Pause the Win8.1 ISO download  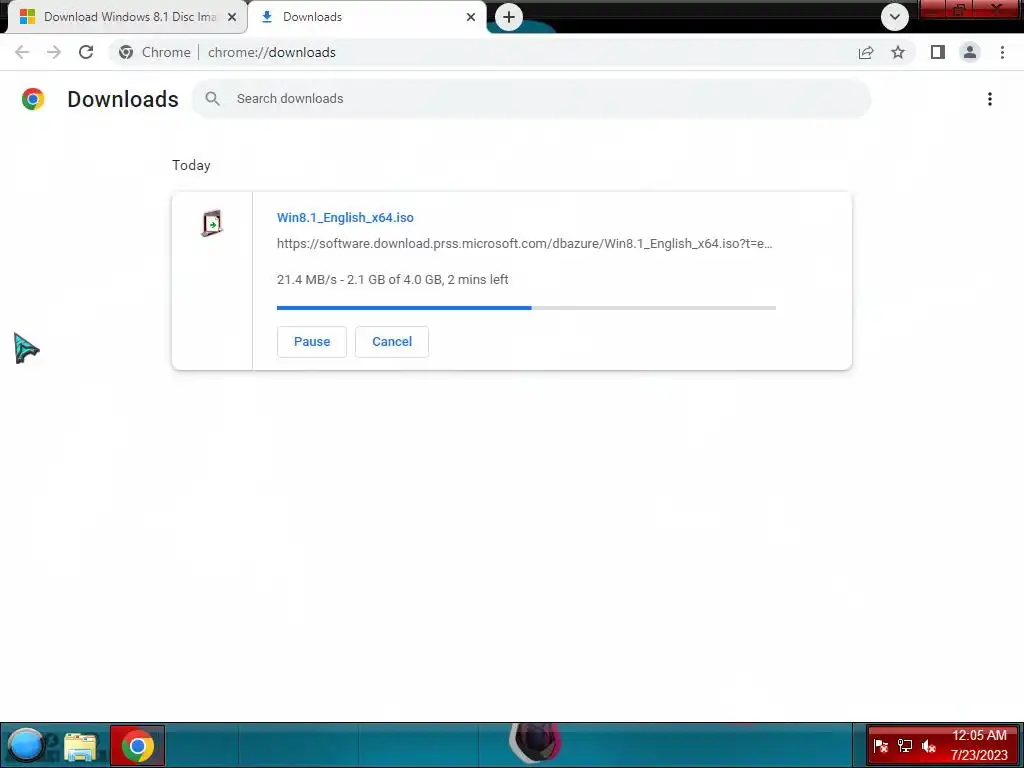tap(312, 342)
